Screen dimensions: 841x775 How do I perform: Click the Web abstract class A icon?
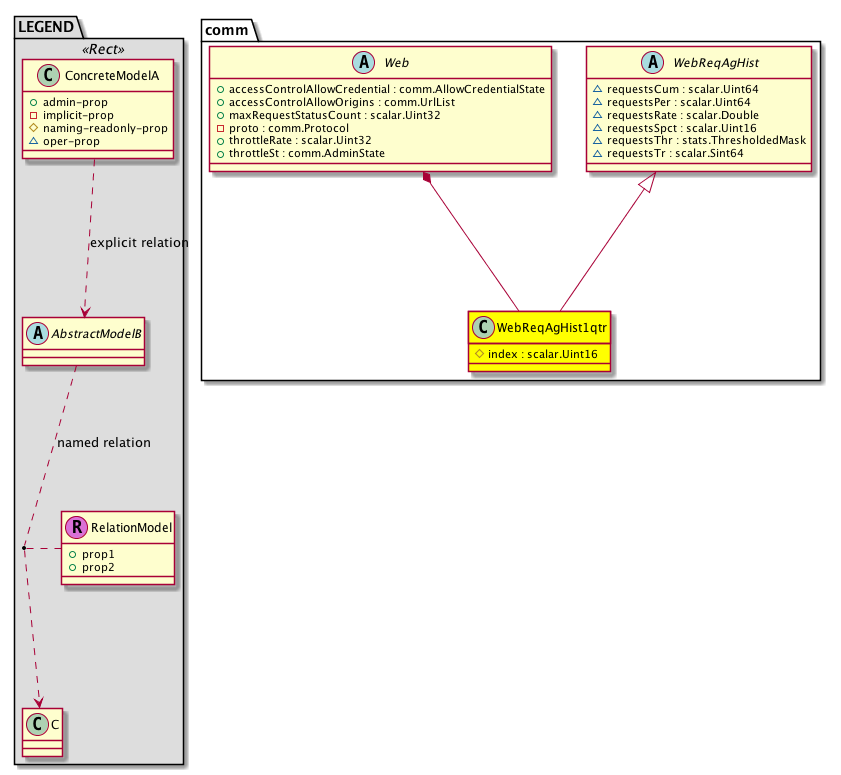click(366, 64)
